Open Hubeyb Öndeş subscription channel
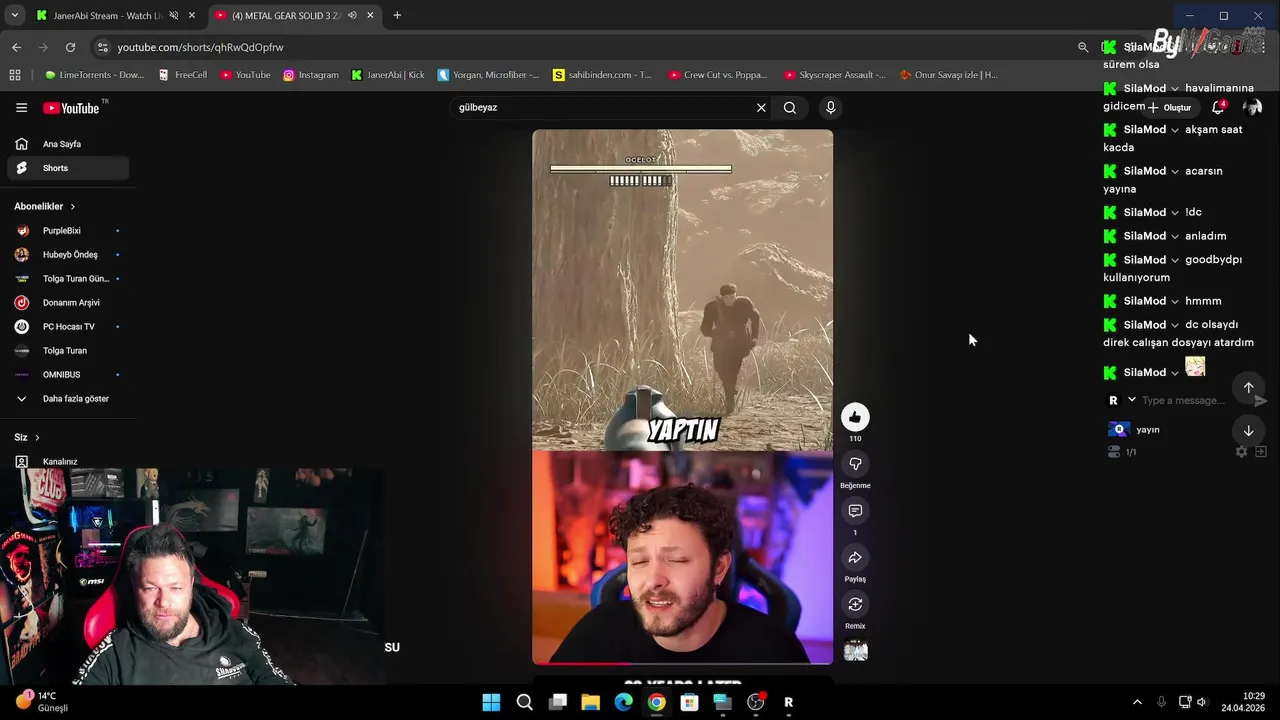This screenshot has height=720, width=1280. [68, 255]
